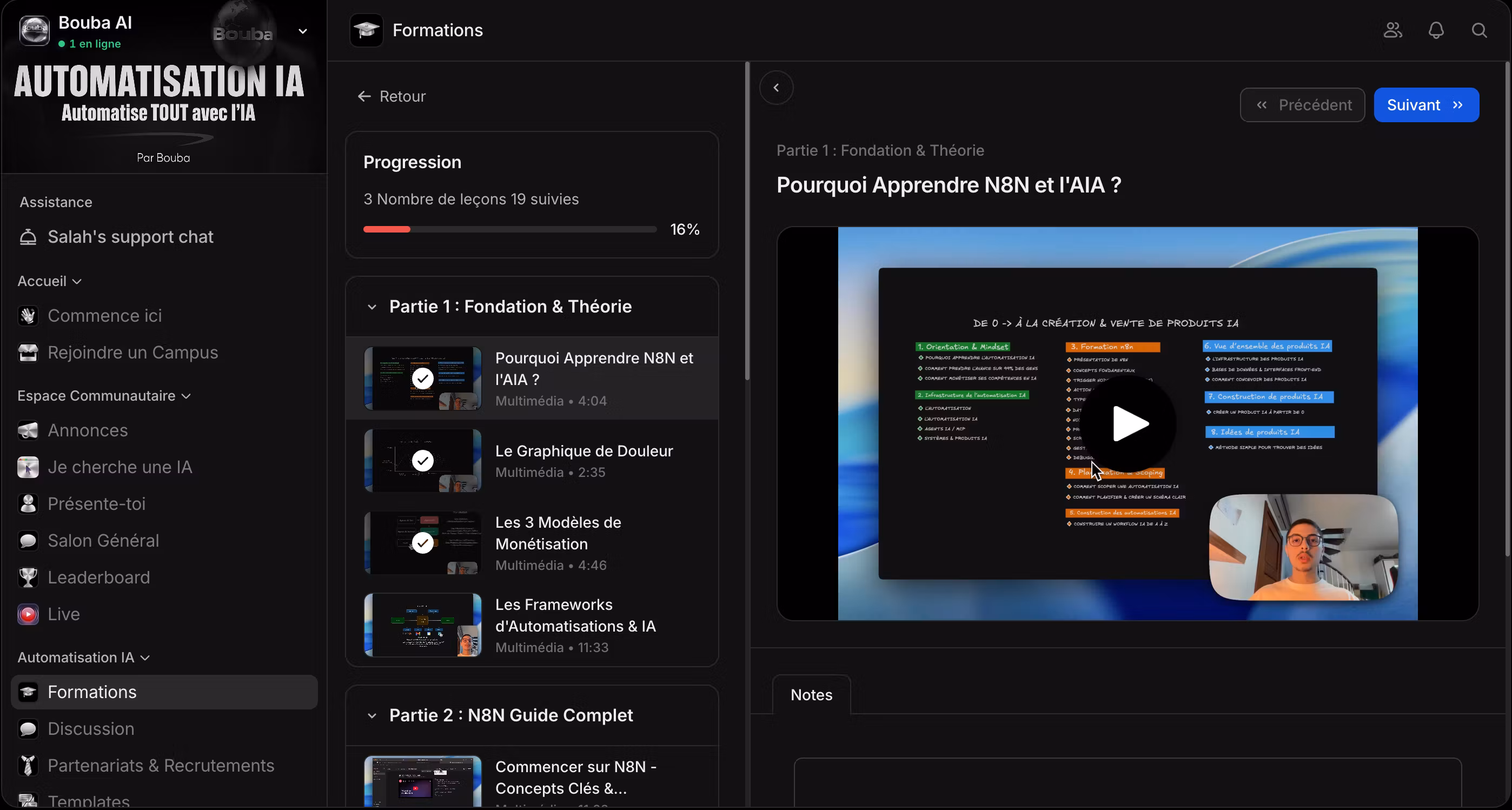The width and height of the screenshot is (1512, 810).
Task: Click the Précédent button
Action: tap(1302, 105)
